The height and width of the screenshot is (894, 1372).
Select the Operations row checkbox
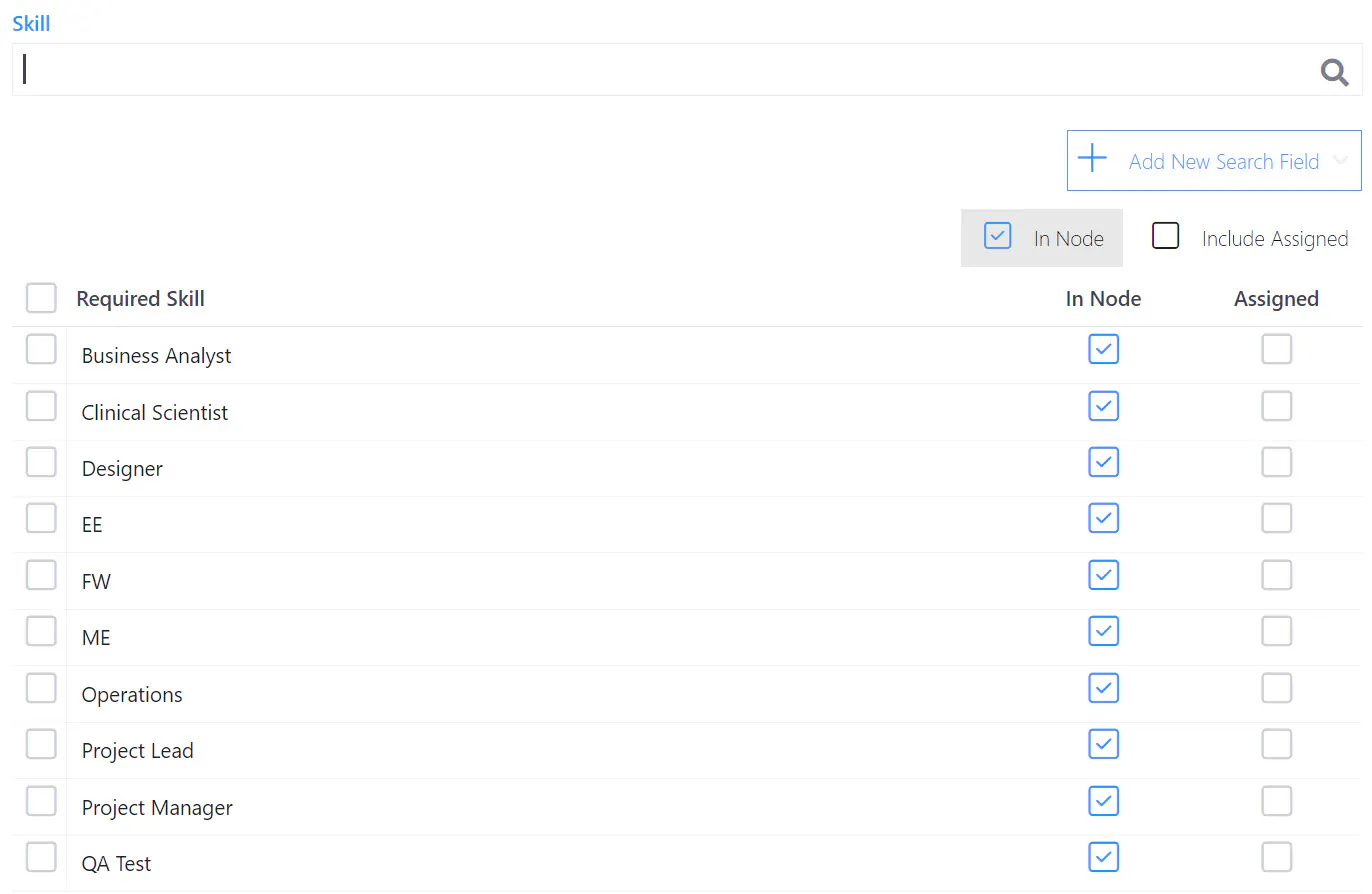click(41, 688)
